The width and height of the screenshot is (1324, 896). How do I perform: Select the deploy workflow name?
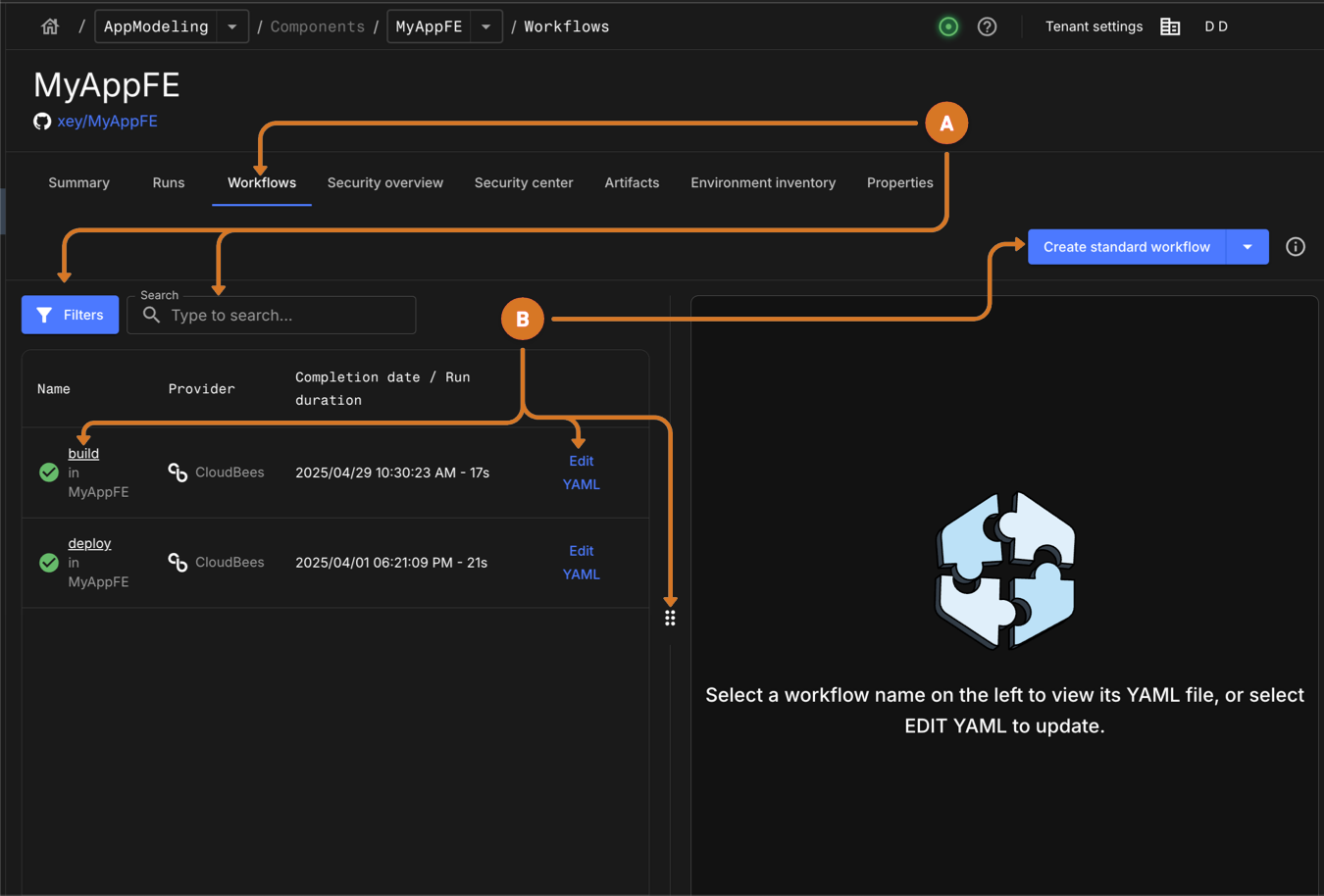pyautogui.click(x=89, y=543)
